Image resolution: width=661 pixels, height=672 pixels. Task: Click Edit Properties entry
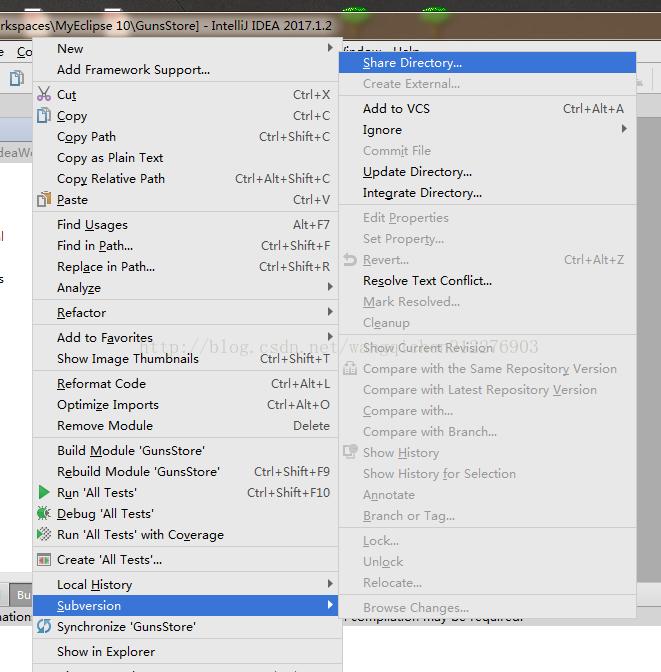click(x=487, y=217)
